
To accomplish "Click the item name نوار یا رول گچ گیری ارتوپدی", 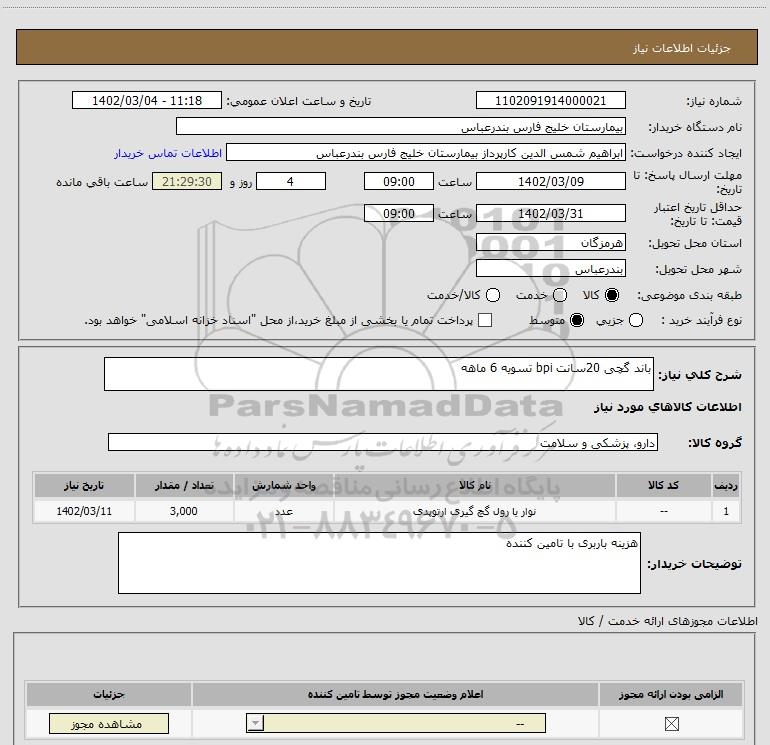I will pos(474,511).
